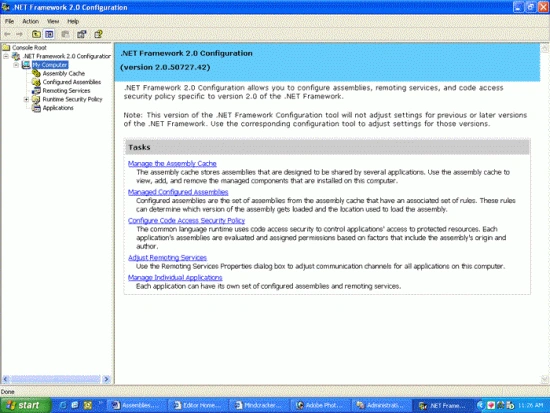Open the Managed Configured Assemblies link
This screenshot has height=413, width=550.
pos(178,192)
